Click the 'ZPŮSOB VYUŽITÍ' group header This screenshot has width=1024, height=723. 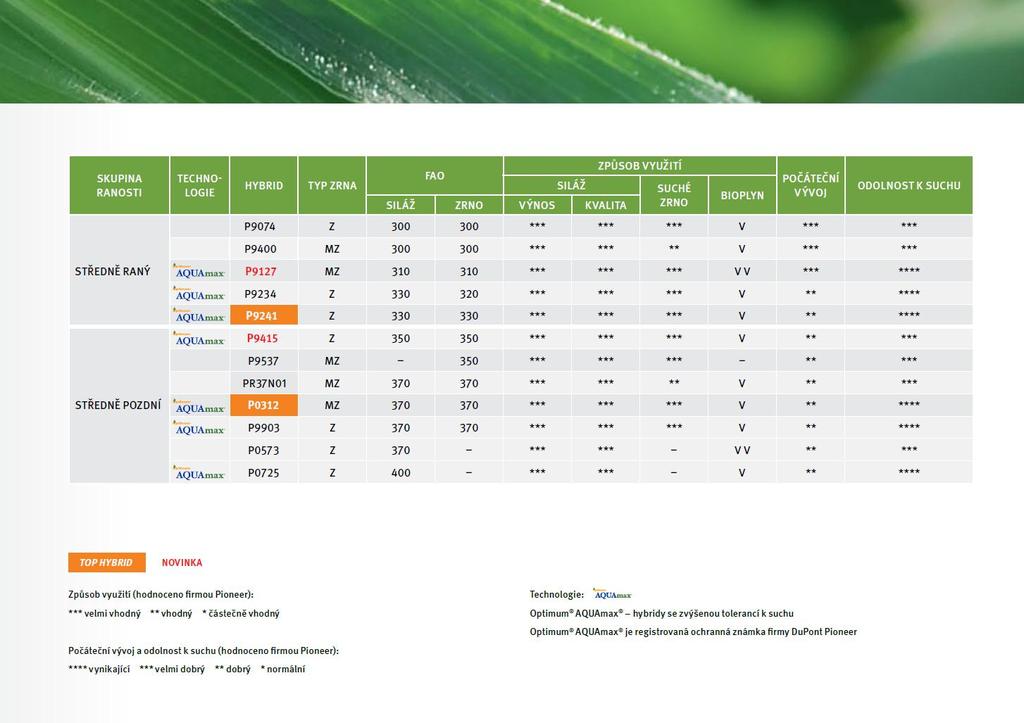(639, 166)
